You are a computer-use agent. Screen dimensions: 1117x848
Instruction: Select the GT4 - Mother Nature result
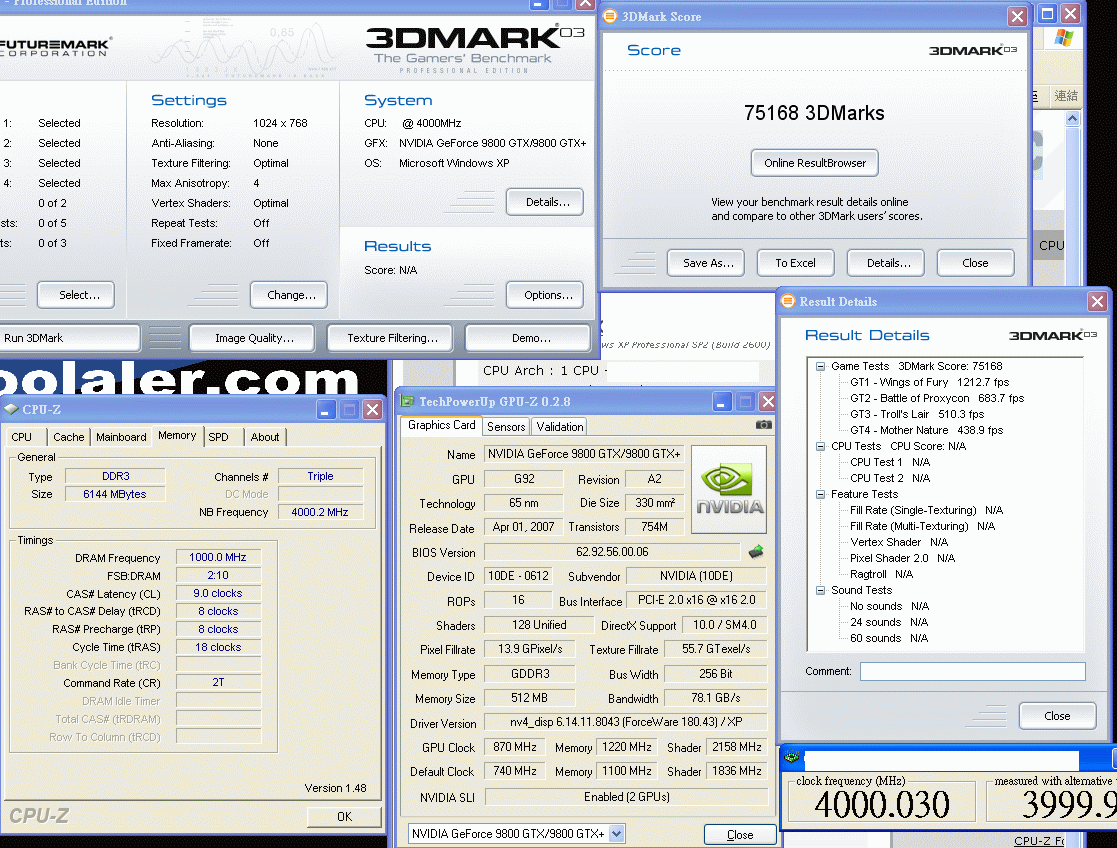click(926, 430)
